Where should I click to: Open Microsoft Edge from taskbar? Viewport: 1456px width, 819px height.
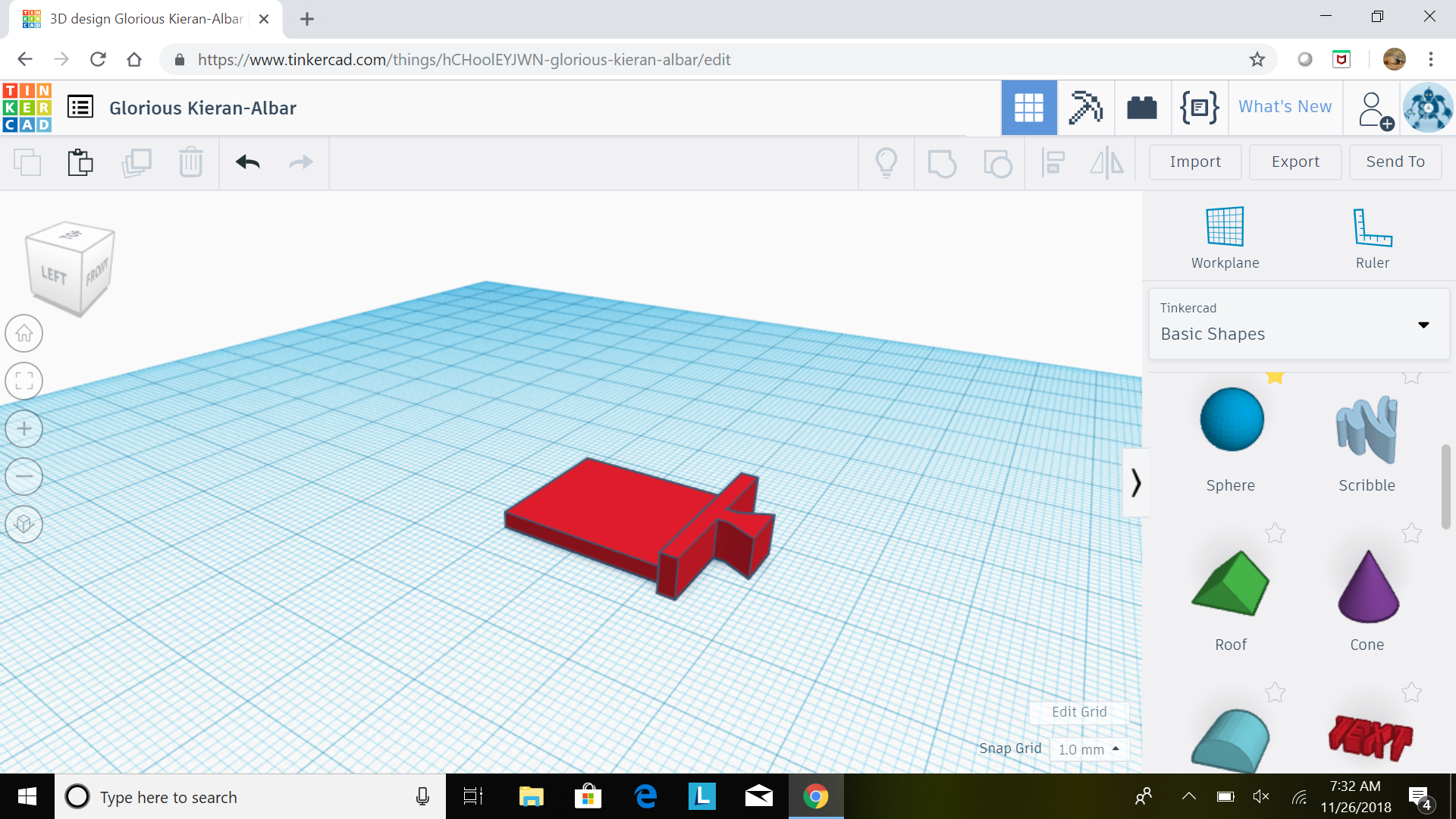(645, 796)
